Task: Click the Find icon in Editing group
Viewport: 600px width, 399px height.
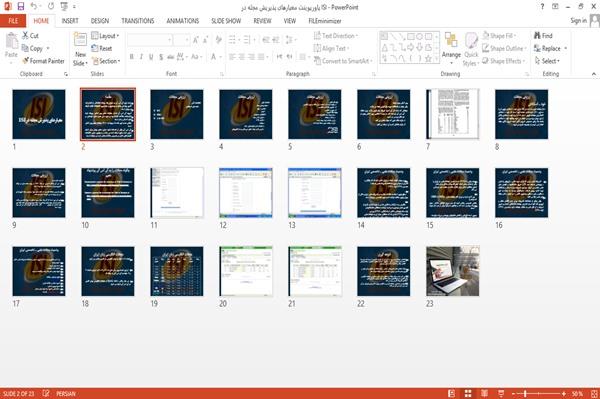Action: click(x=538, y=36)
